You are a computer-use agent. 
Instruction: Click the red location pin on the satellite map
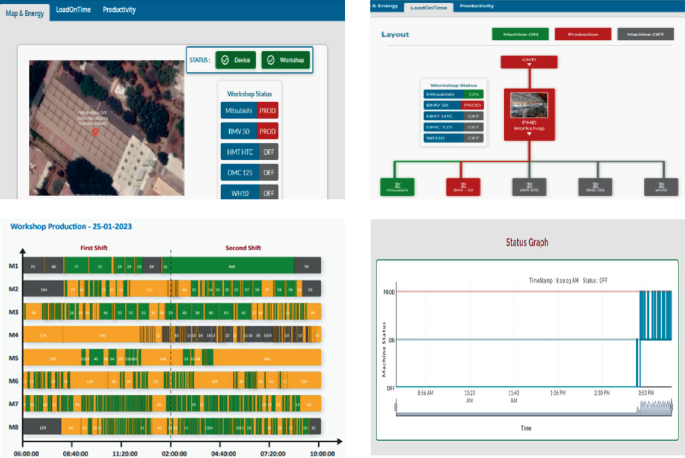95,132
